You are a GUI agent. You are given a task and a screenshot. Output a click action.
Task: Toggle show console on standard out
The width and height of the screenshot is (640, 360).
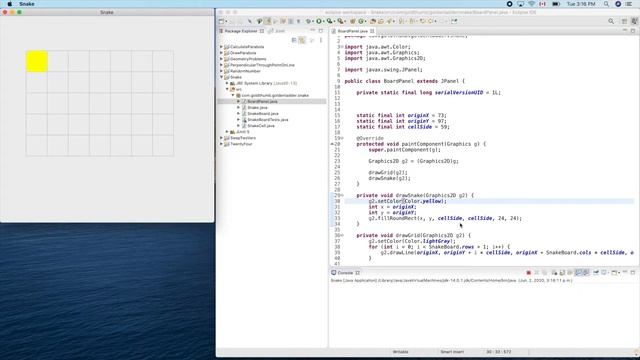(x=579, y=273)
